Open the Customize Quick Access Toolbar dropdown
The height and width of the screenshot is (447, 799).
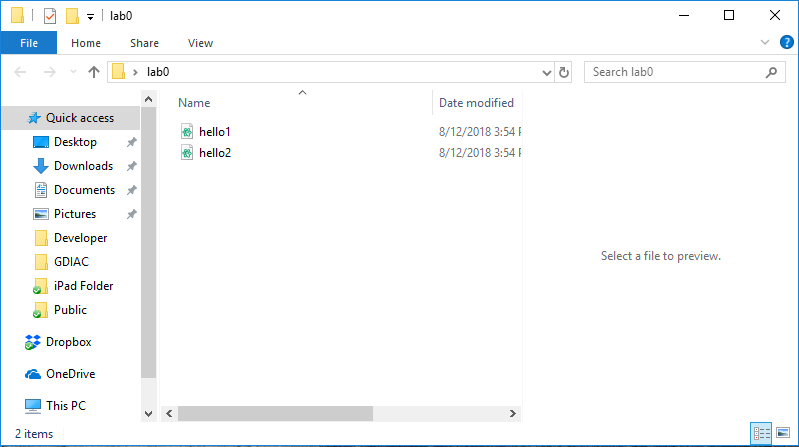coord(90,17)
